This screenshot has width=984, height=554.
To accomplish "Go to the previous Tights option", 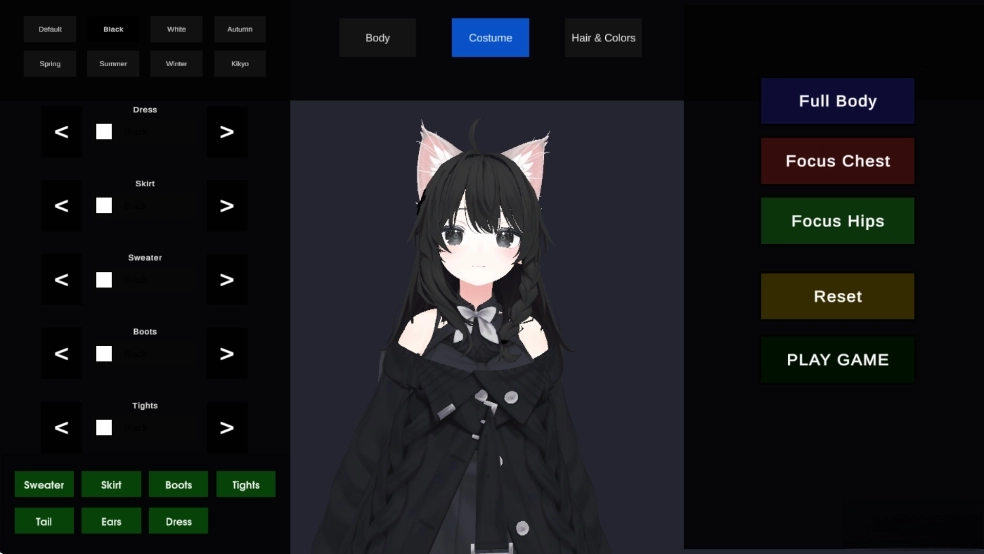I will [x=61, y=428].
